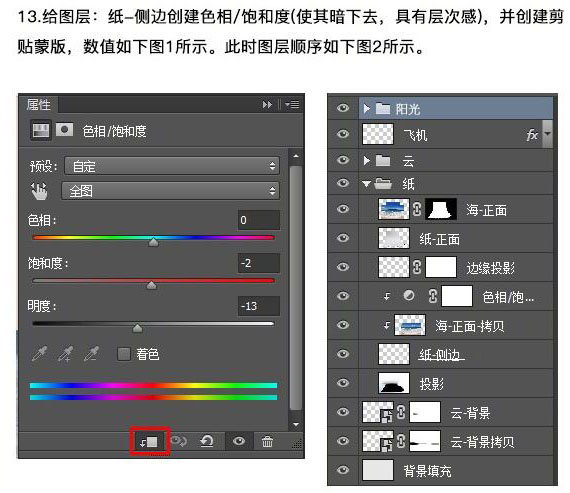Select the 纸-侧边 layer
Viewport: 570px width, 493px height.
[x=440, y=354]
